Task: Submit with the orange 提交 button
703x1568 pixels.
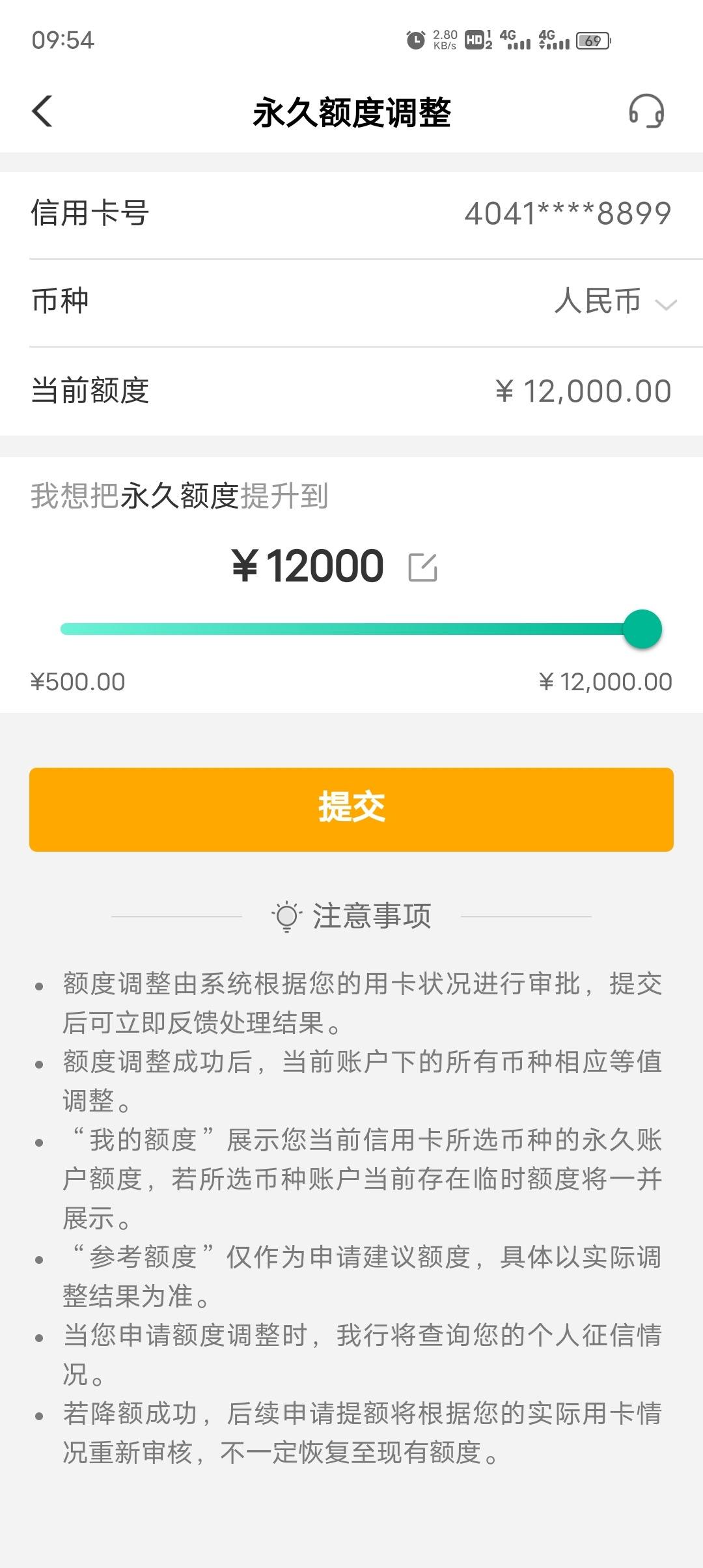Action: (351, 809)
